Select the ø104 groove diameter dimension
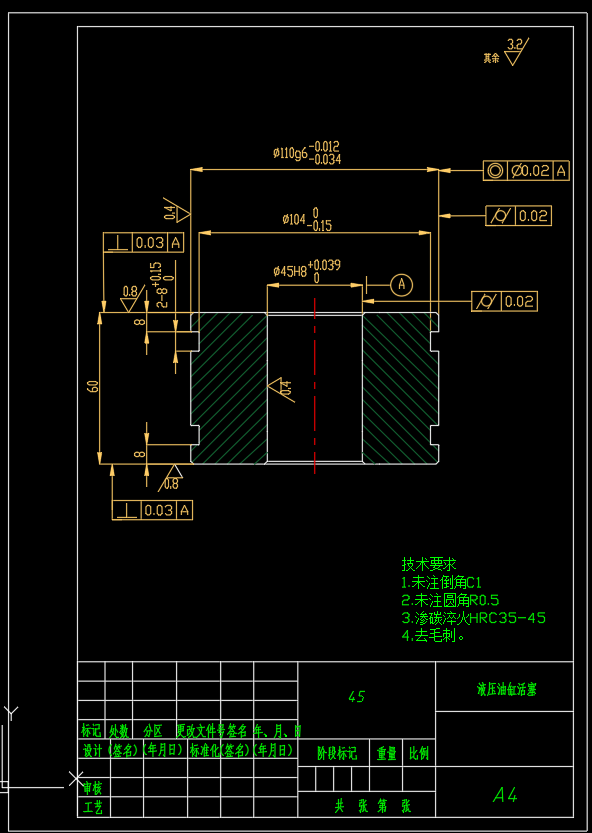This screenshot has width=592, height=833. 307,219
